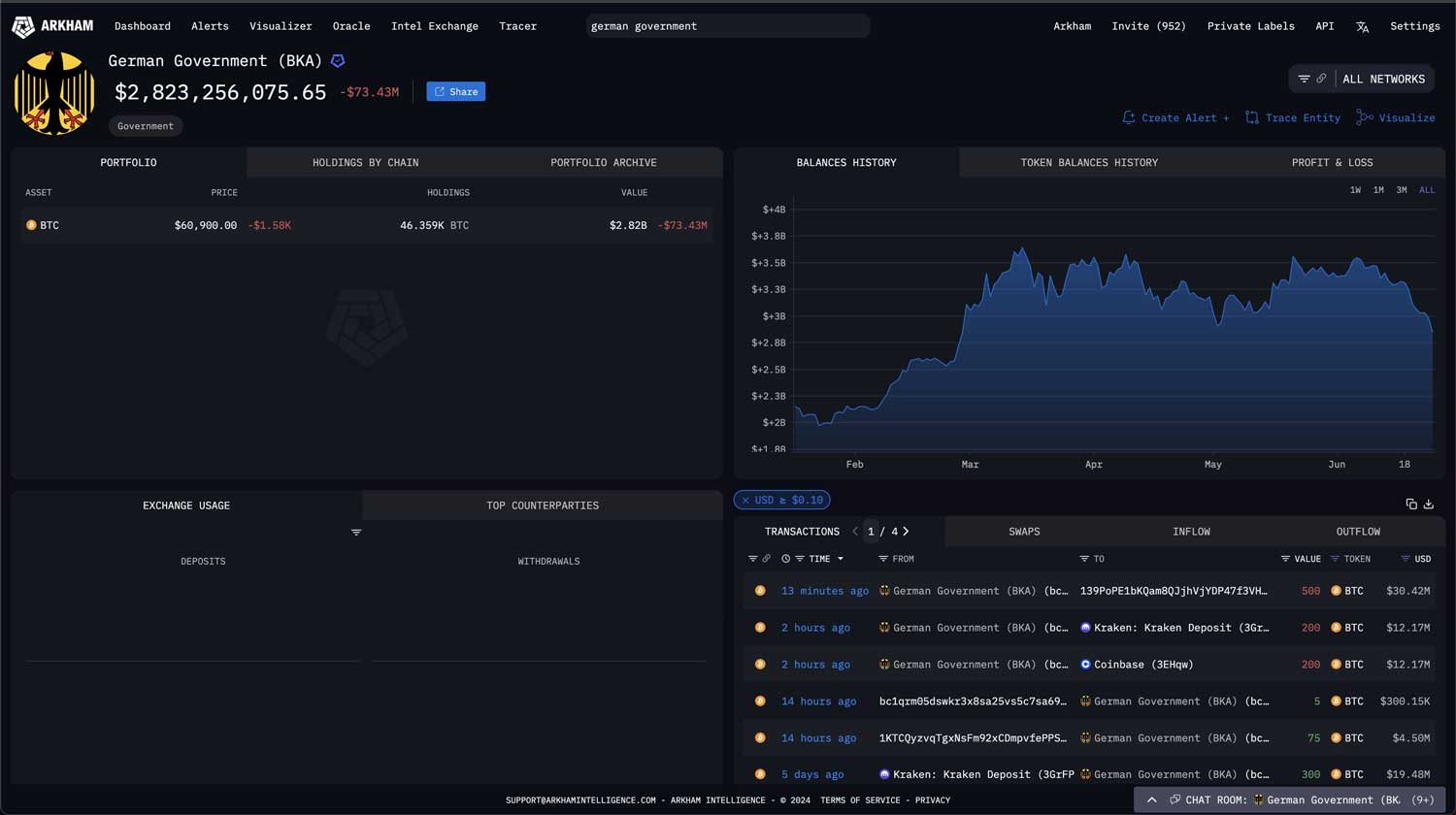Click the Government tag label
1456x815 pixels.
[x=146, y=126]
